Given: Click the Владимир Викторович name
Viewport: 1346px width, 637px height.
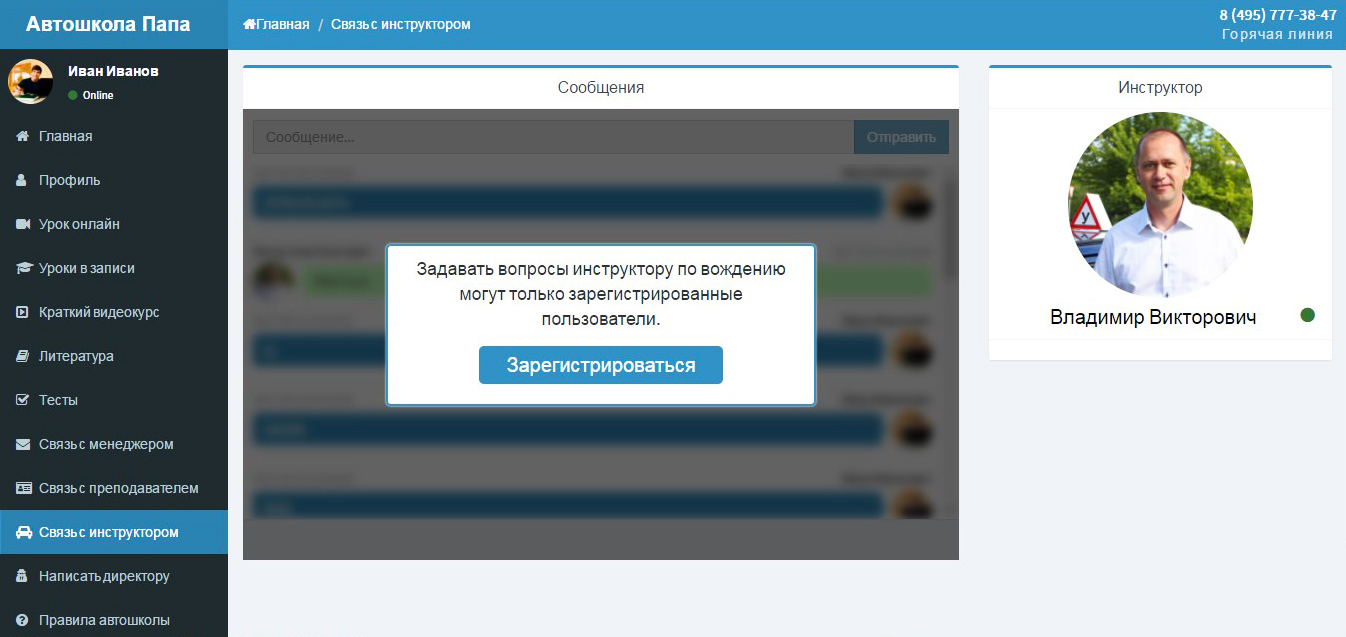Looking at the screenshot, I should point(1153,317).
